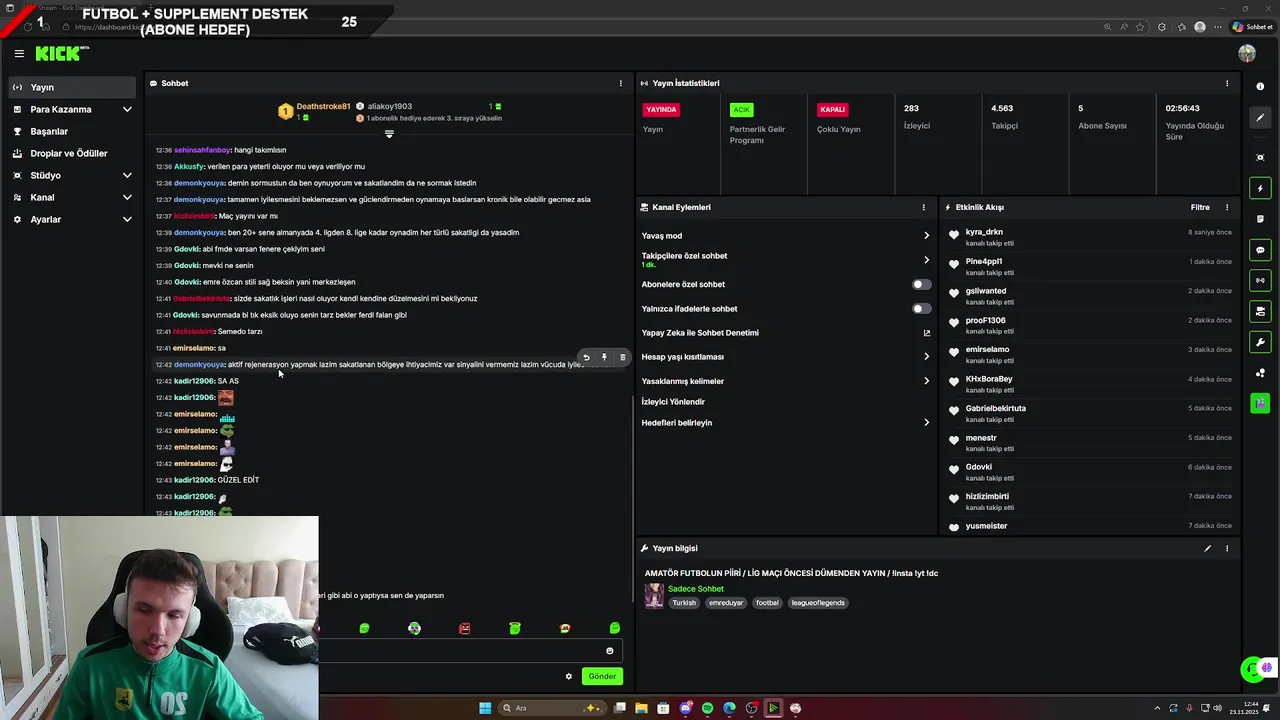Delete the hovered chat message with trash icon
The image size is (1280, 720).
click(622, 357)
